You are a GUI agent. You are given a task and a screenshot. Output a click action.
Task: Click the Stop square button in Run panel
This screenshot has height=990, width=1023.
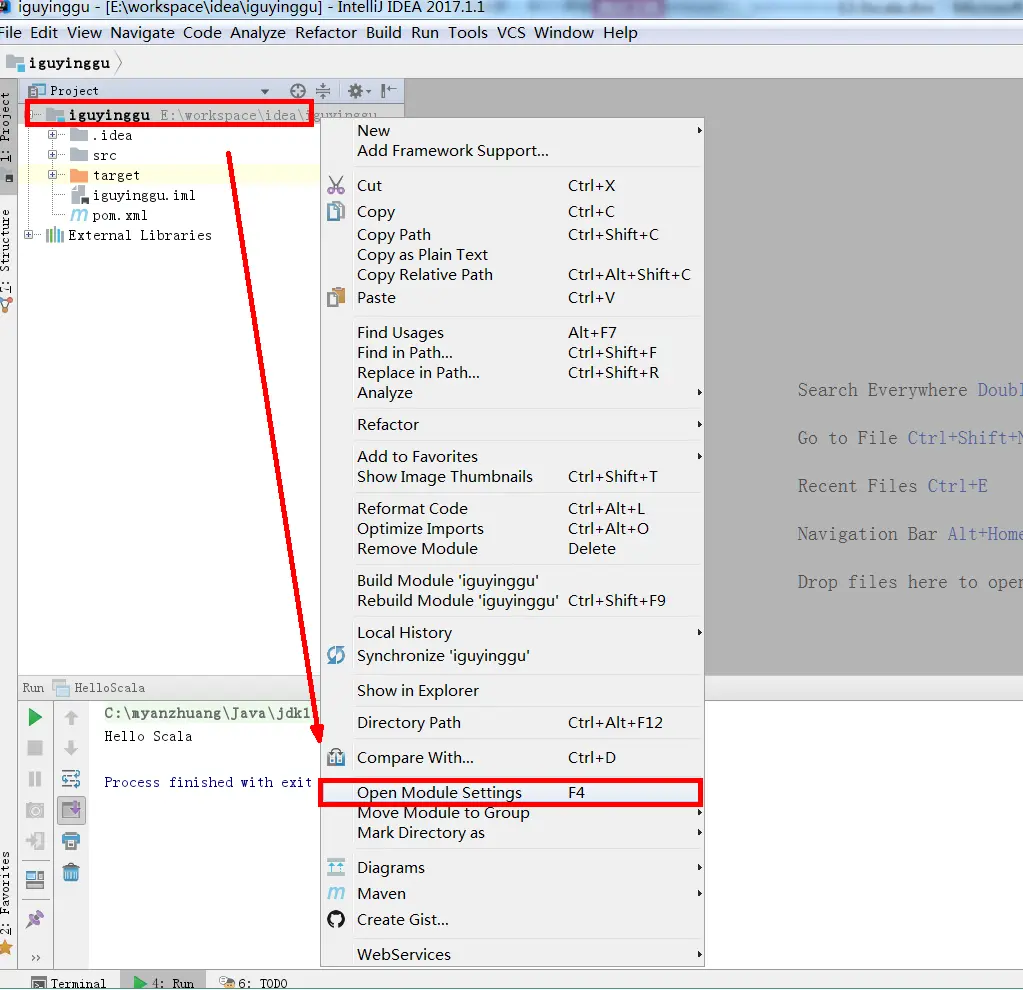pos(35,748)
